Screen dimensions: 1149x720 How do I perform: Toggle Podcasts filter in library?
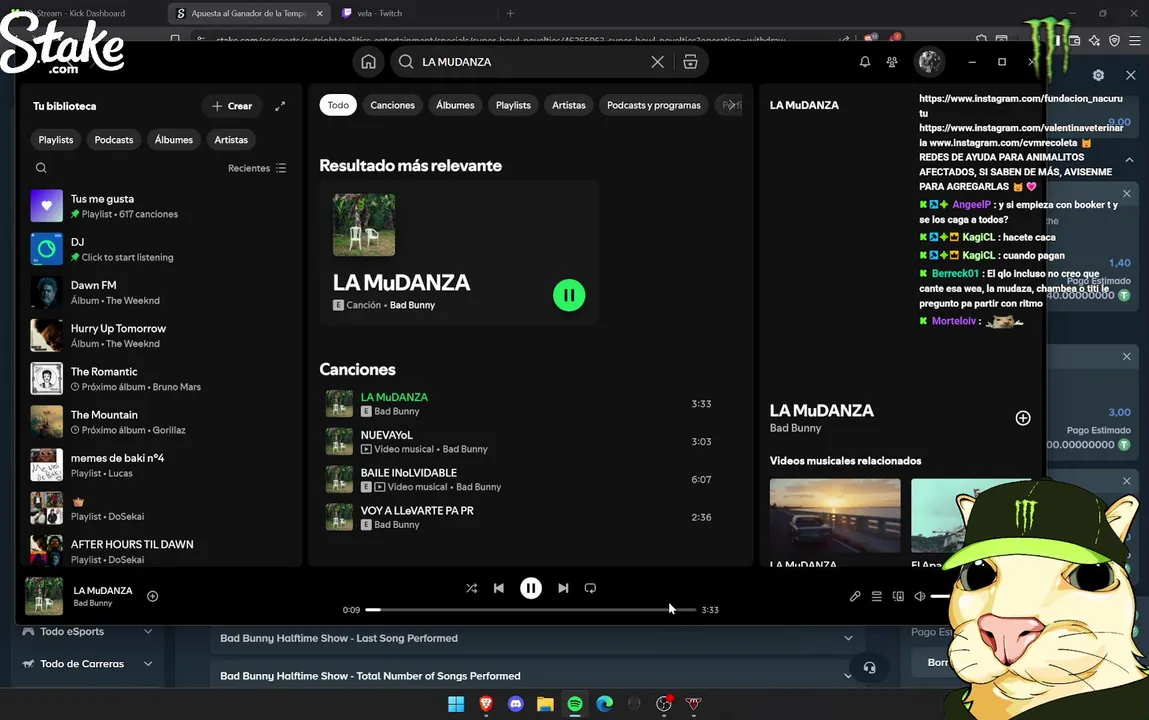point(114,140)
